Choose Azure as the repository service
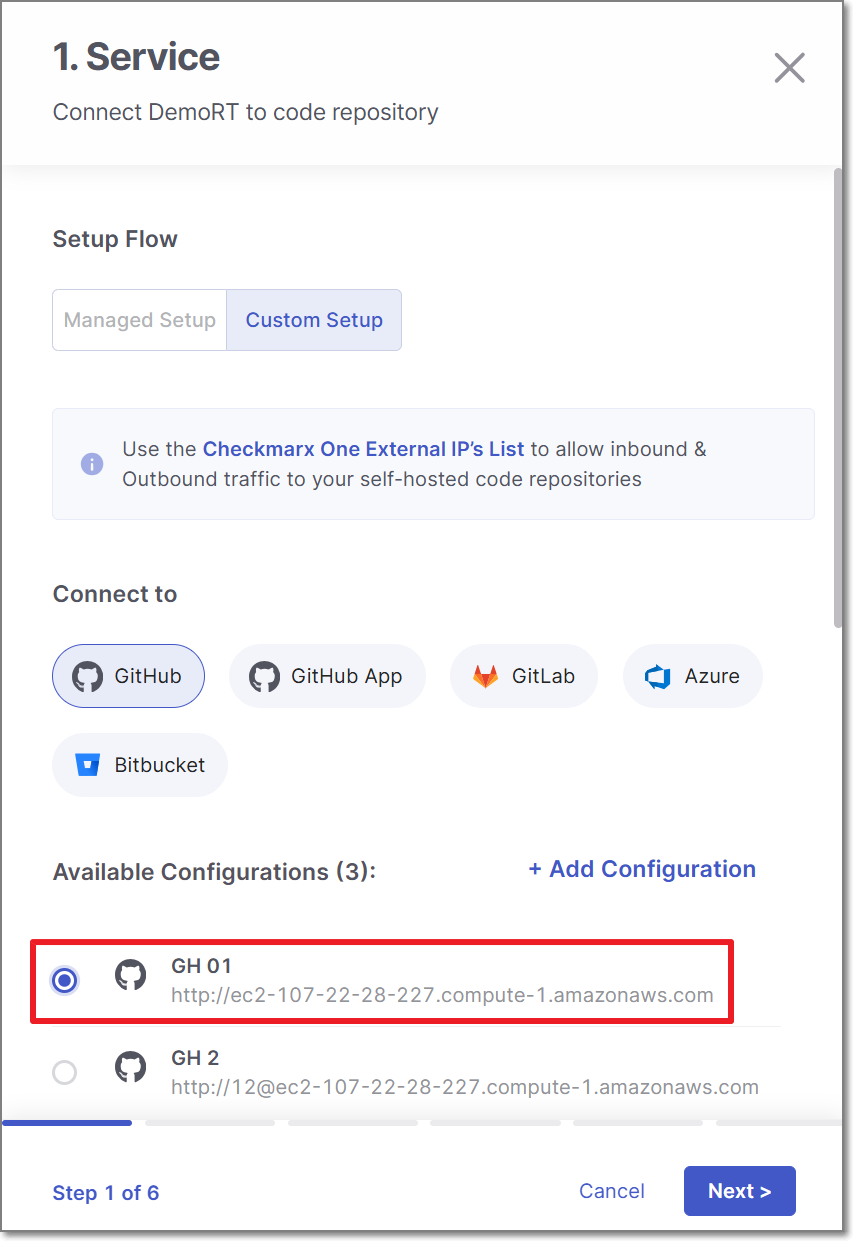This screenshot has width=853, height=1241. point(692,676)
